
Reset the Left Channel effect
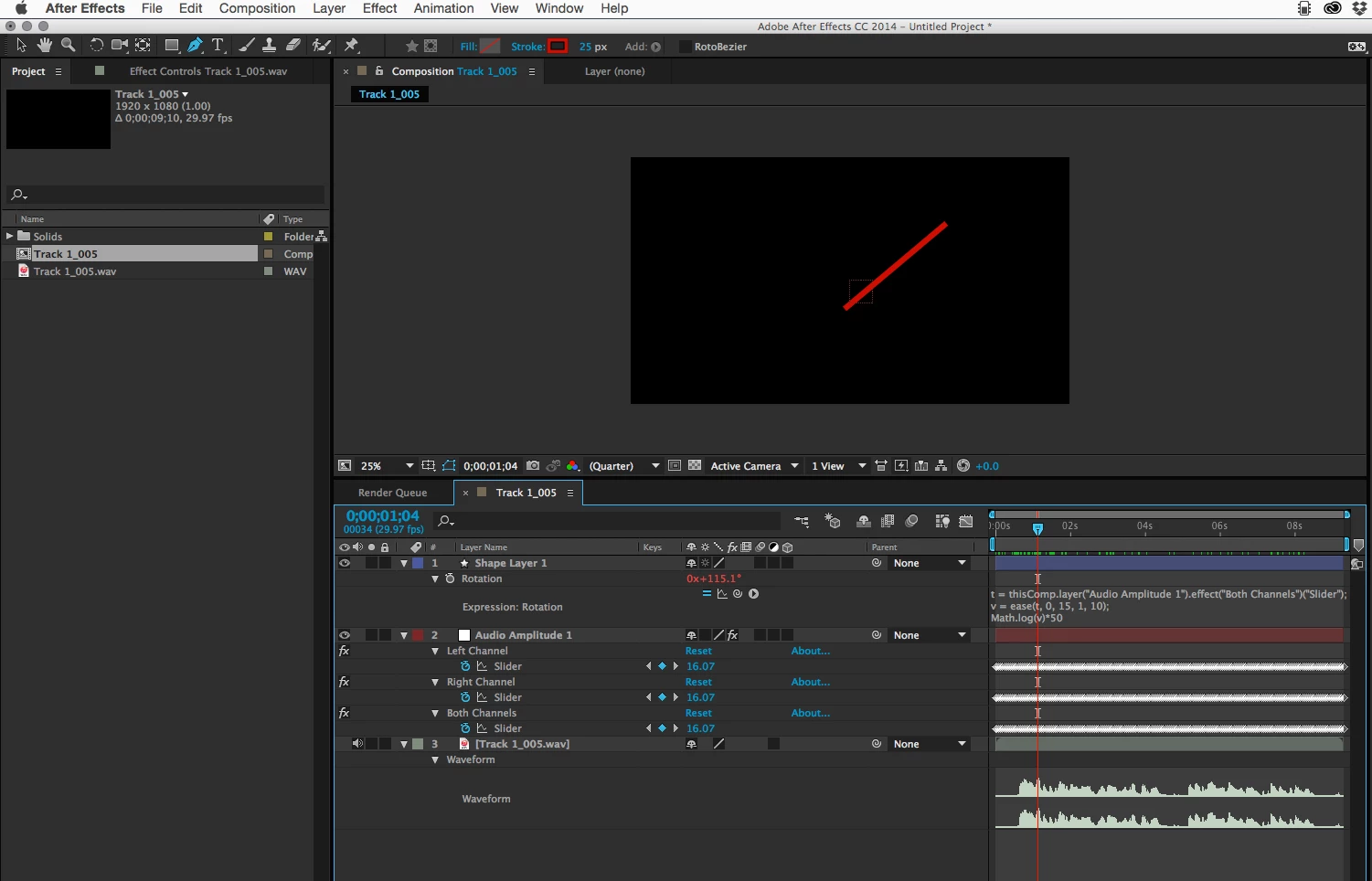tap(698, 651)
